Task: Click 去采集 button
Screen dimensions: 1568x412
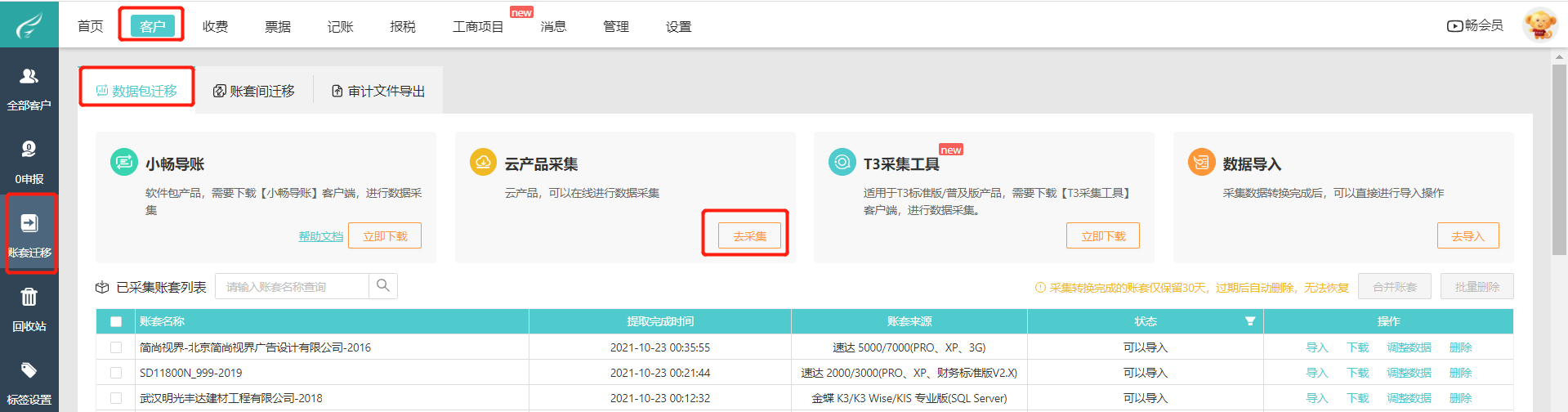Action: click(749, 235)
